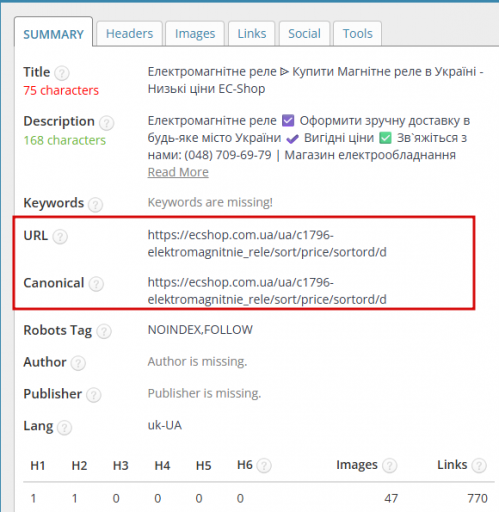499x512 pixels.
Task: Click the '168 characters' description length
Action: [x=65, y=140]
